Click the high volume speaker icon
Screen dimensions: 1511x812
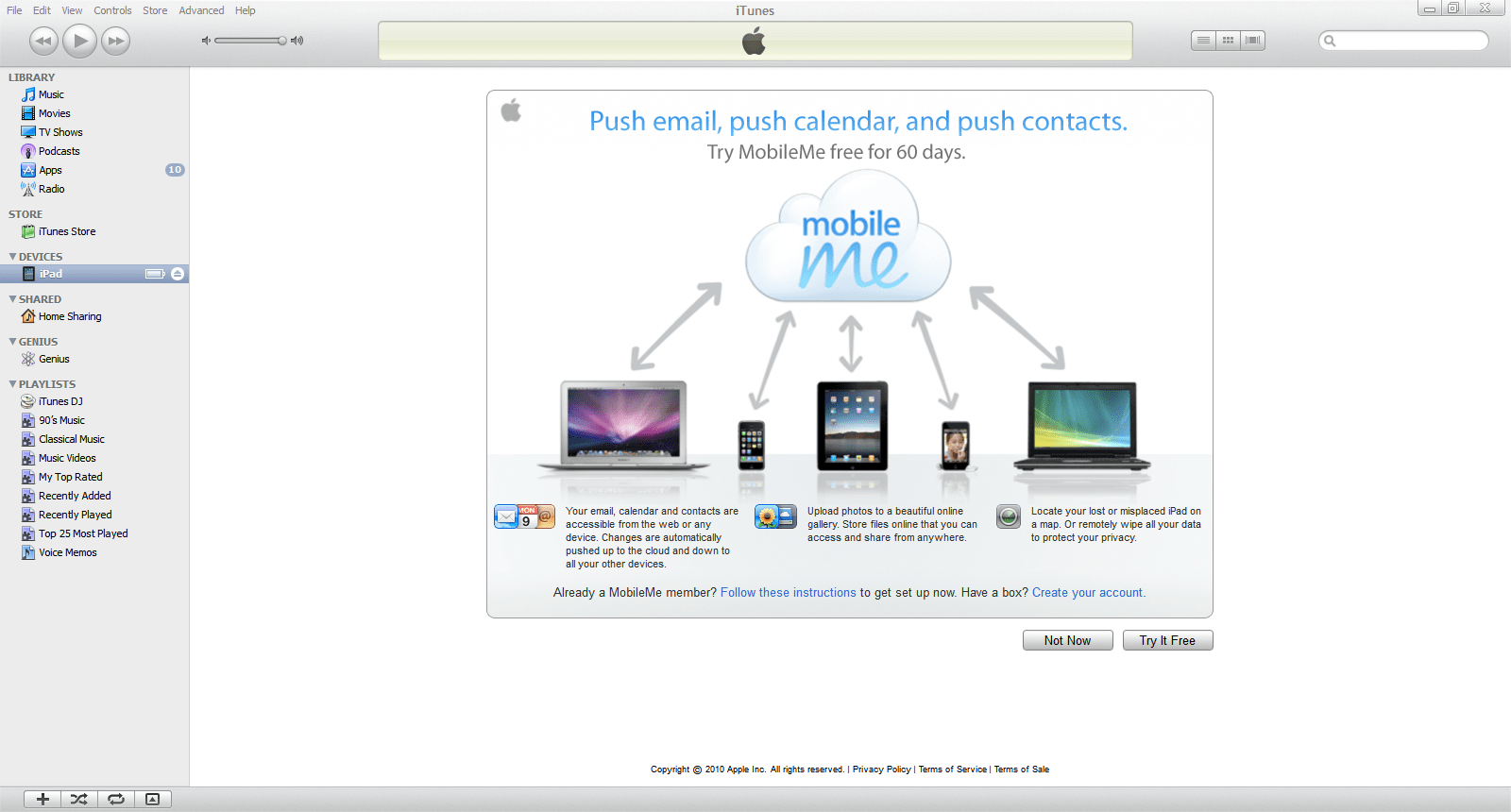coord(297,41)
